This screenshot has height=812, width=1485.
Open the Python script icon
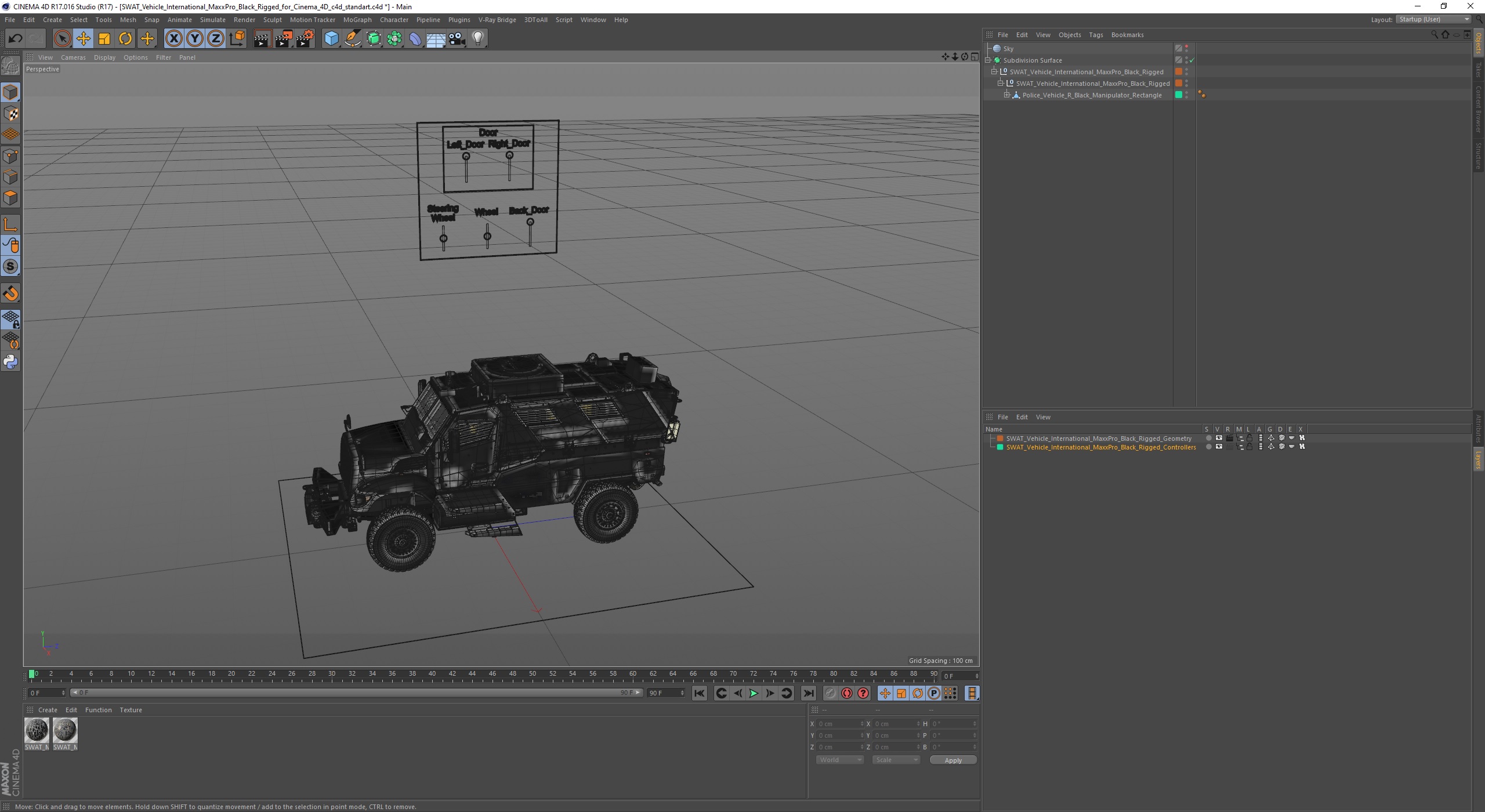10,362
